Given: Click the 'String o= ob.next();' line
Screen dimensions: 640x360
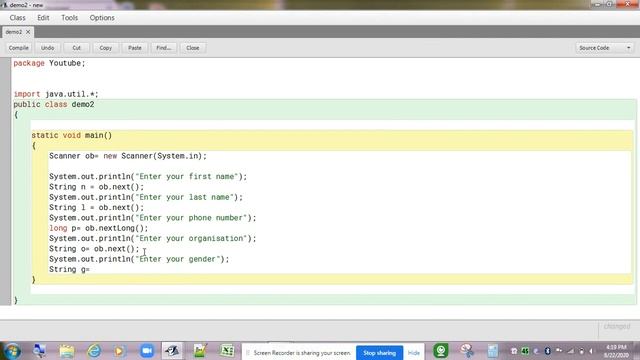Looking at the screenshot, I should tap(94, 249).
